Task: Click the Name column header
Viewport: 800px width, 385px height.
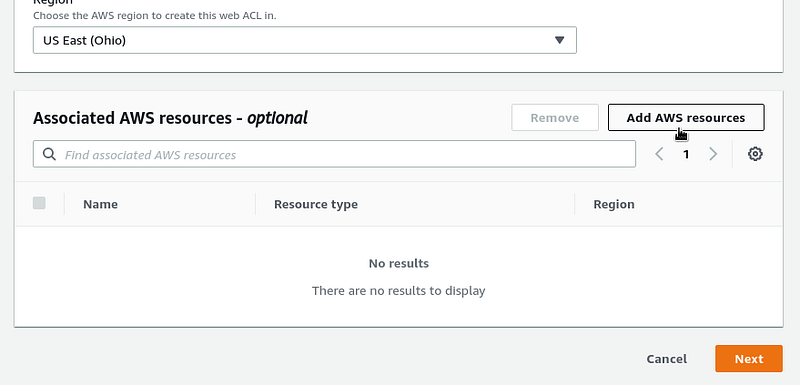Action: (x=101, y=204)
